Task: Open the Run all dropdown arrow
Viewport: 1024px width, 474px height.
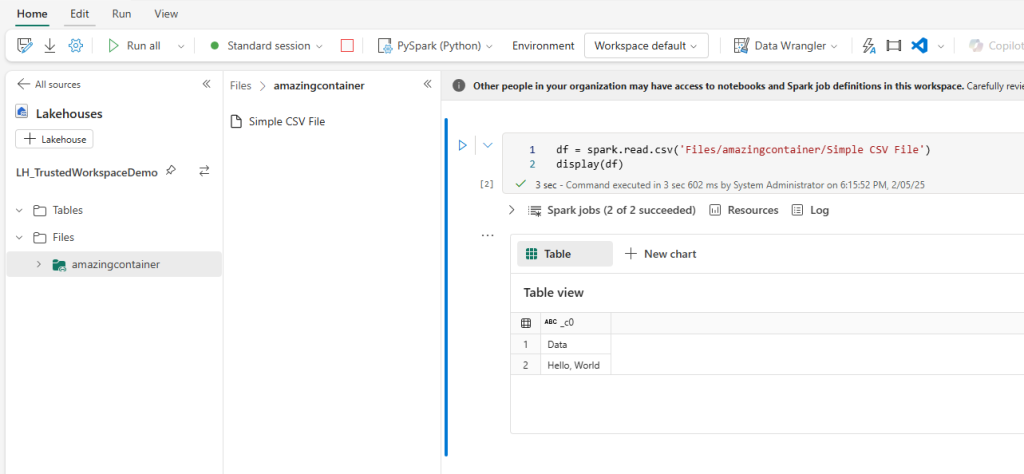Action: (181, 46)
